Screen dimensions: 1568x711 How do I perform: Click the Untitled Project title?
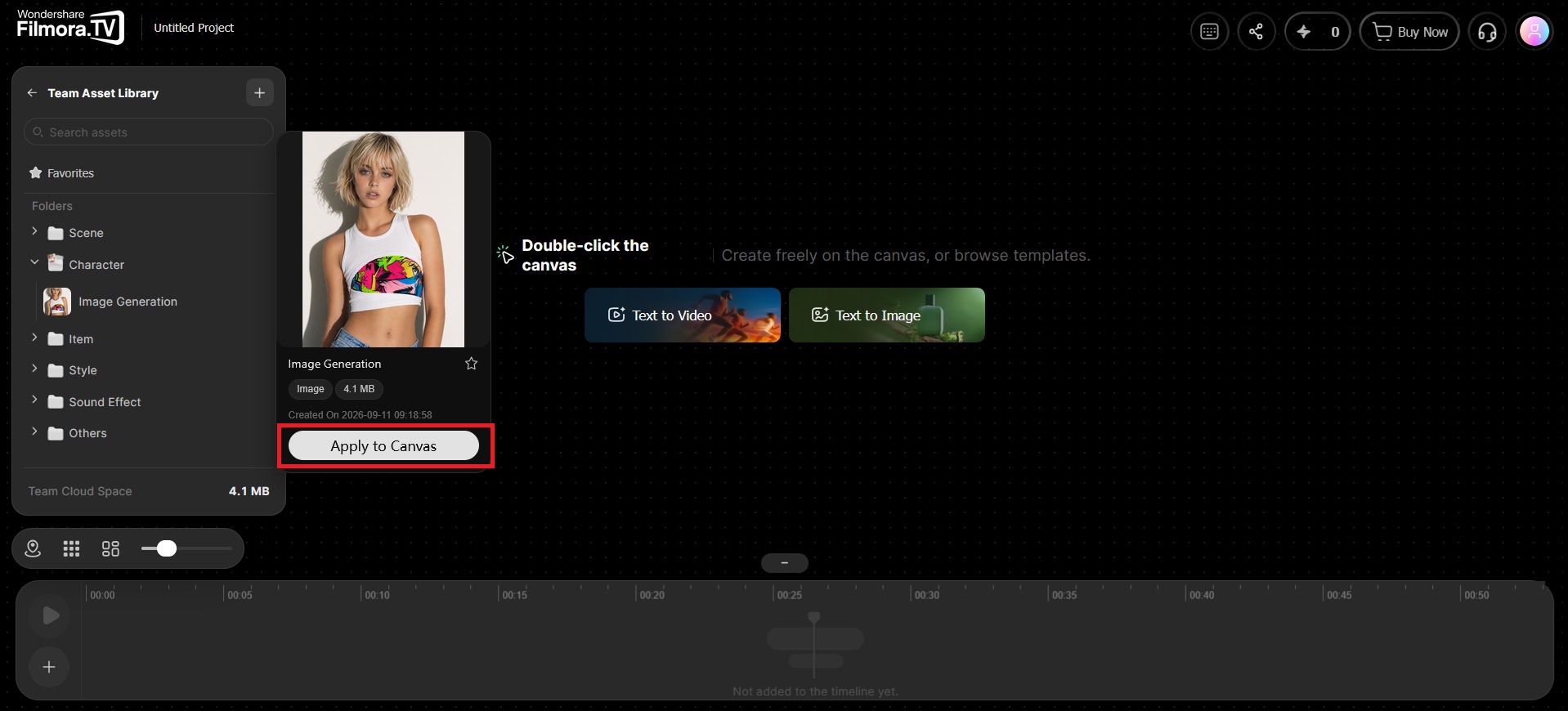(194, 28)
